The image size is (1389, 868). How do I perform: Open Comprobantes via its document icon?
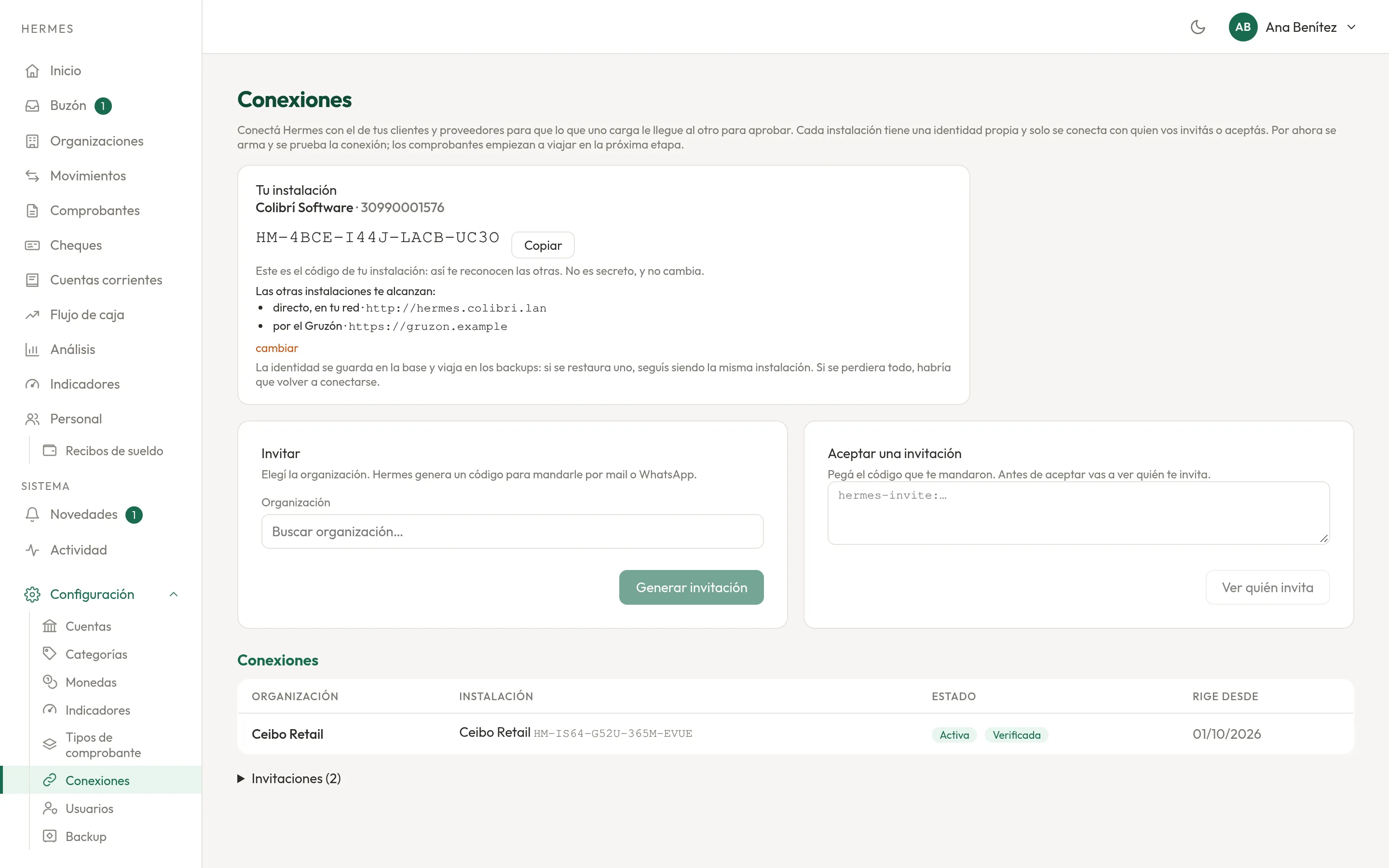[32, 211]
